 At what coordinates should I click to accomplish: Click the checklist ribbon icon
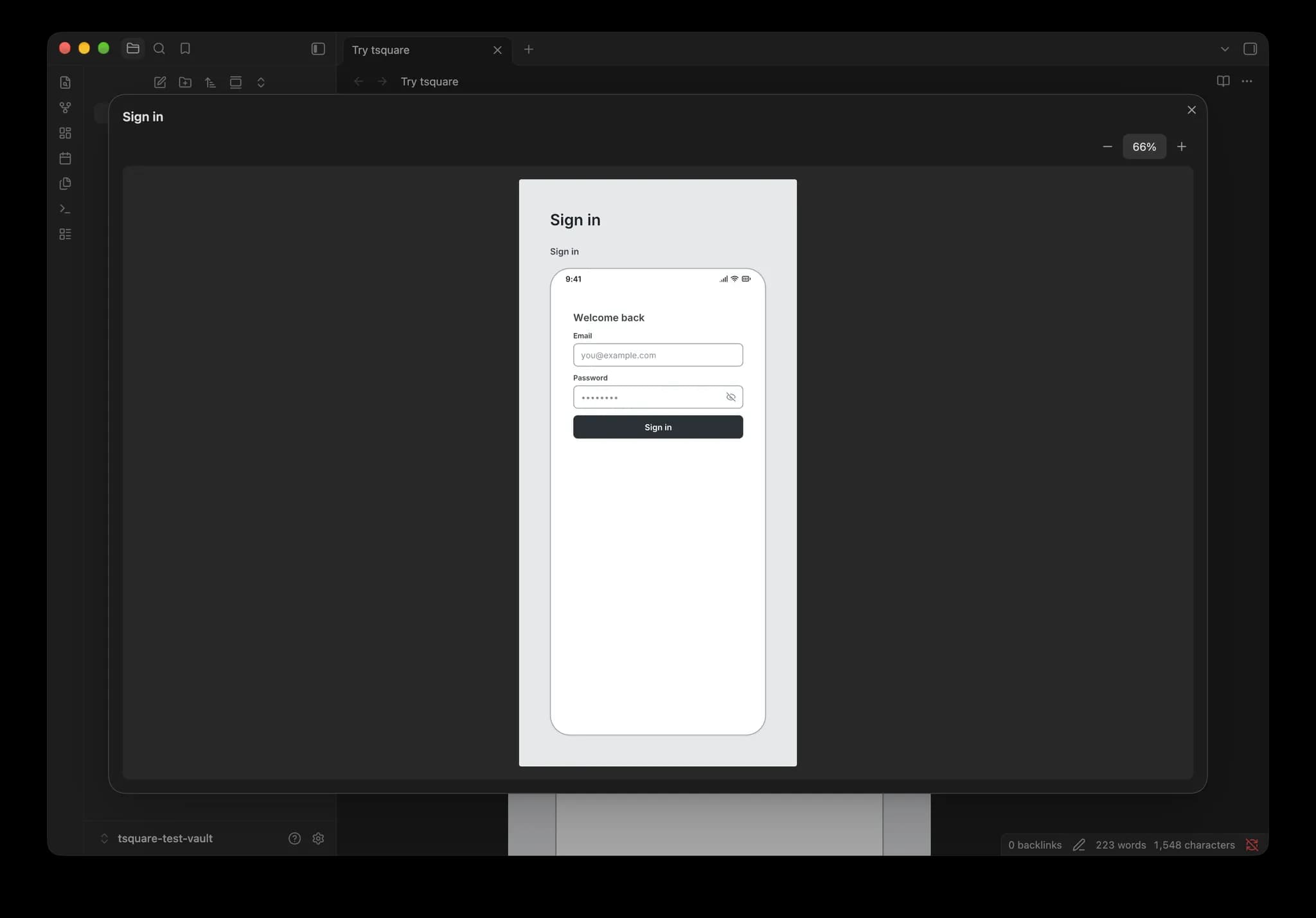(x=65, y=234)
